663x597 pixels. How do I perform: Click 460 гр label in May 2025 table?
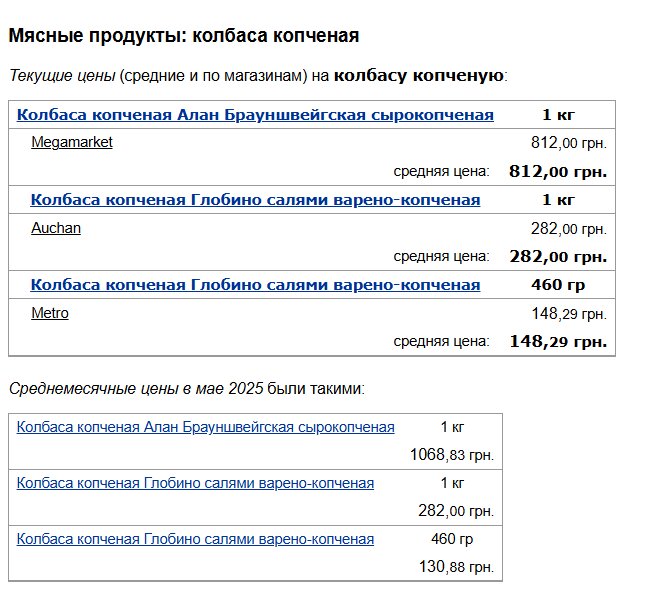tap(452, 539)
